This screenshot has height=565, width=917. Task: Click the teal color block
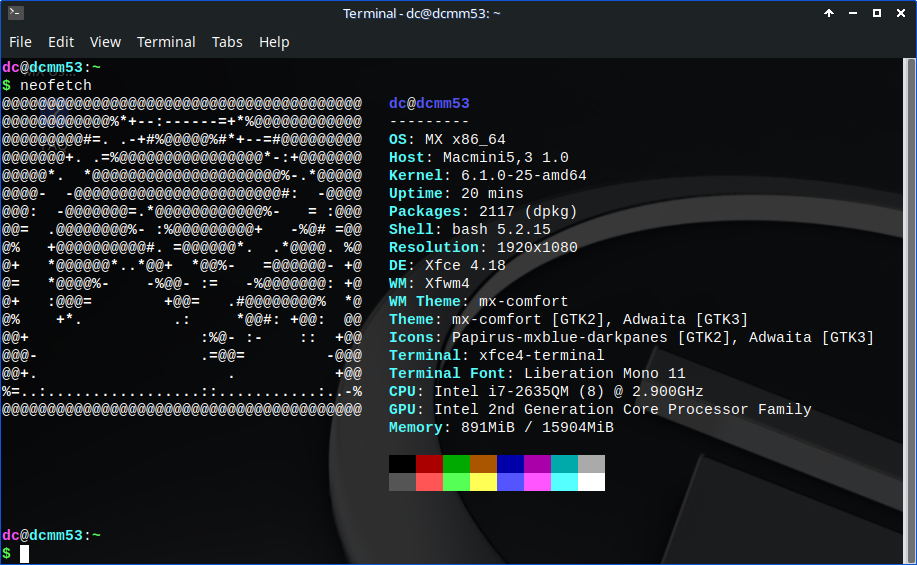pyautogui.click(x=564, y=464)
